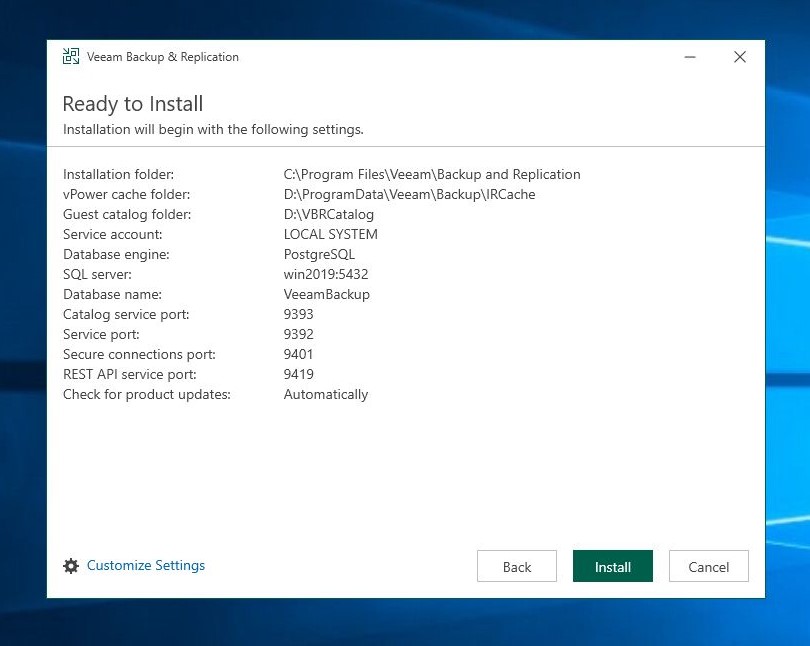Select the value 'Automatically'

tap(326, 395)
